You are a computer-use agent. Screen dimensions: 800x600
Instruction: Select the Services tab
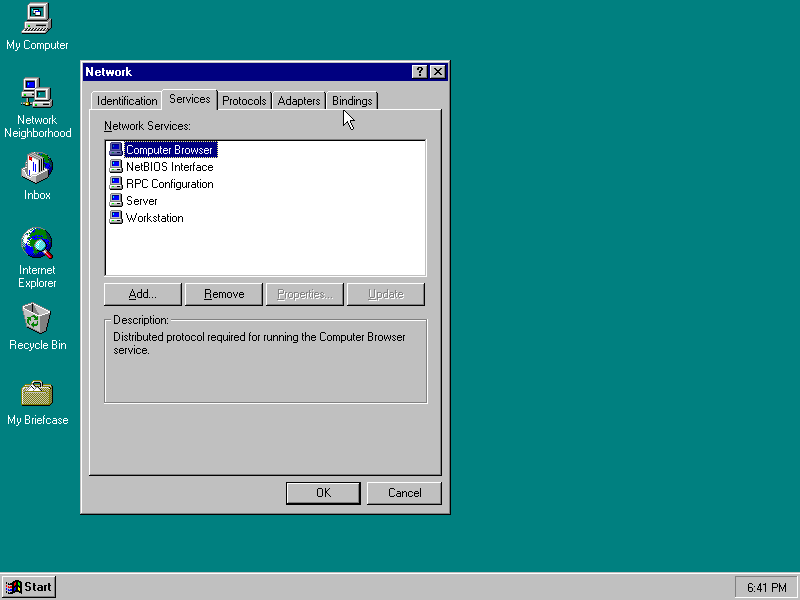pos(190,99)
